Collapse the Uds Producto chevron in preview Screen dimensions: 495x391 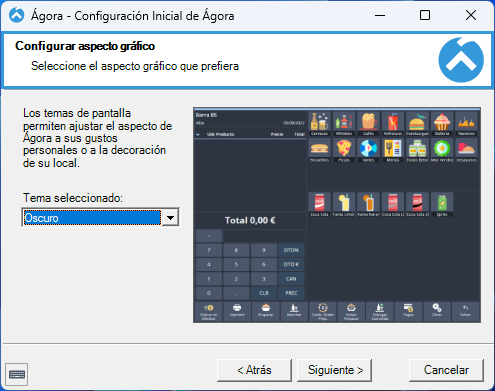point(198,134)
